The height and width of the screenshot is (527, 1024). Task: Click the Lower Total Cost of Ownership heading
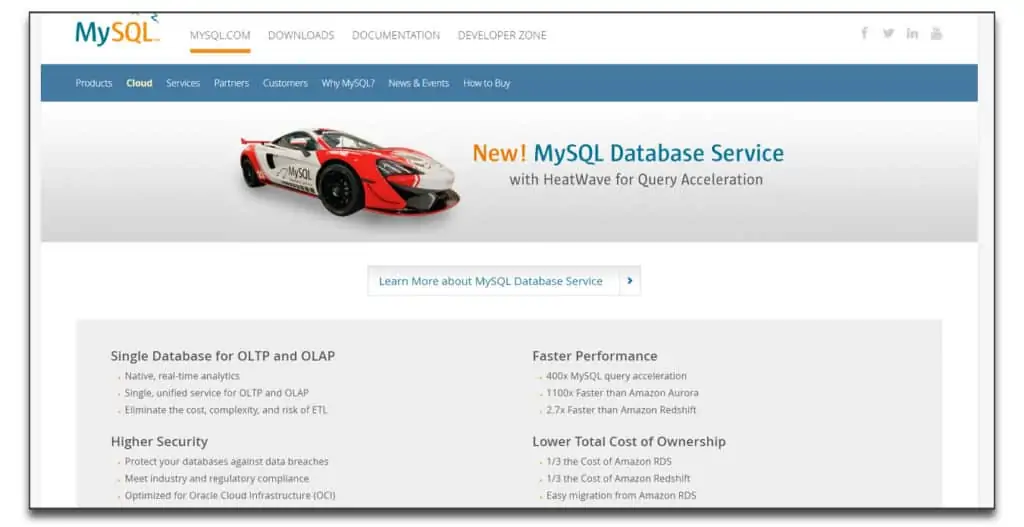[629, 441]
